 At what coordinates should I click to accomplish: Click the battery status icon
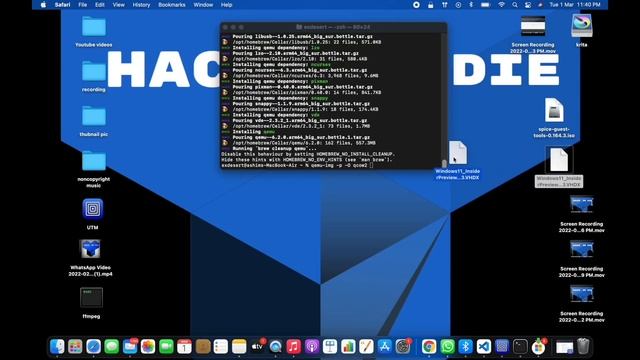pos(485,5)
